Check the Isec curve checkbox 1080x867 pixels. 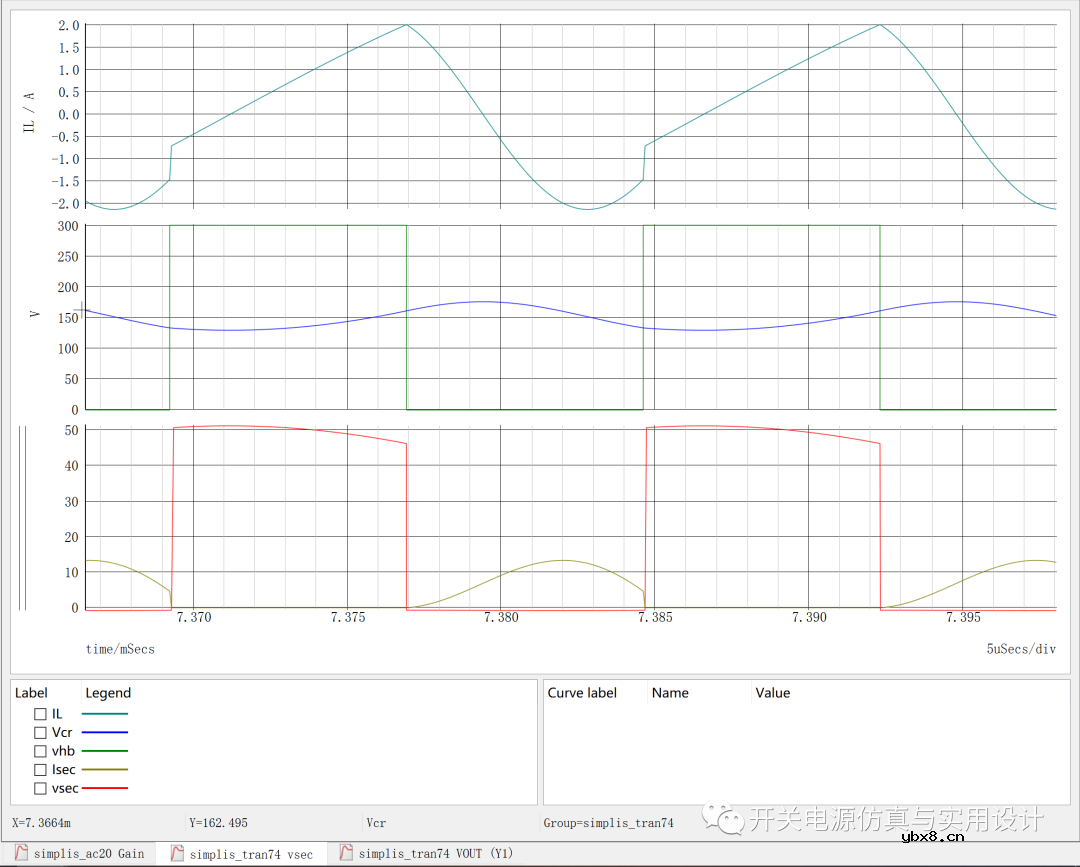click(x=41, y=770)
